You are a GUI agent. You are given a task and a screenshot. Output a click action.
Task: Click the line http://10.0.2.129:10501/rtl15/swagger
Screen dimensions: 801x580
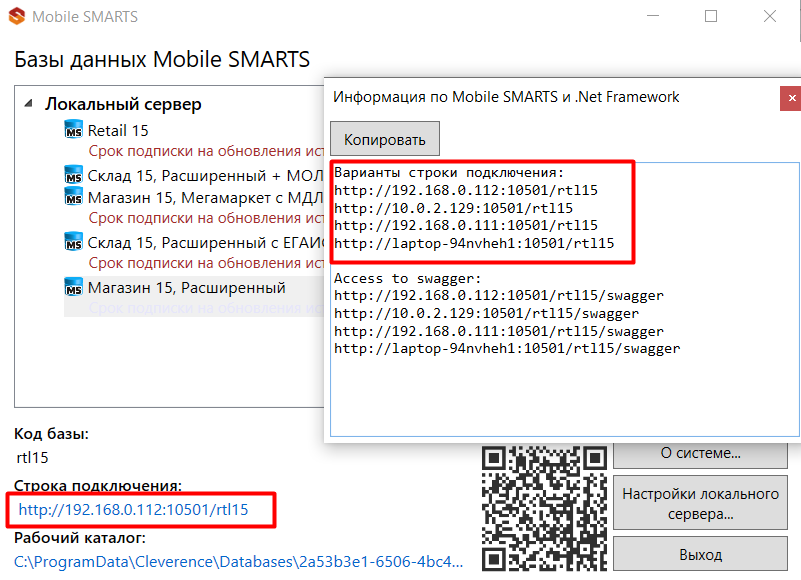[487, 313]
